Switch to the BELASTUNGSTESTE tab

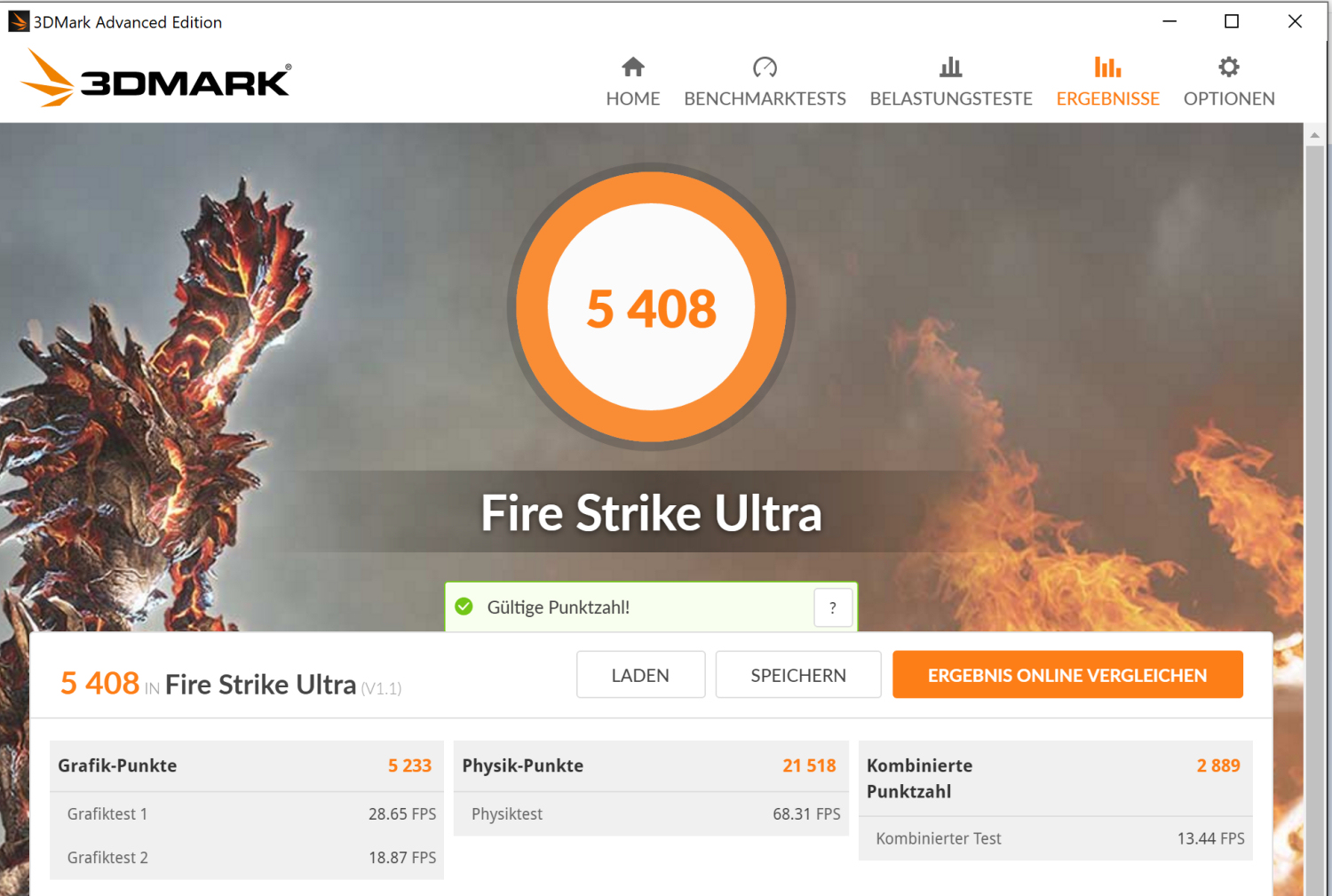pos(951,99)
